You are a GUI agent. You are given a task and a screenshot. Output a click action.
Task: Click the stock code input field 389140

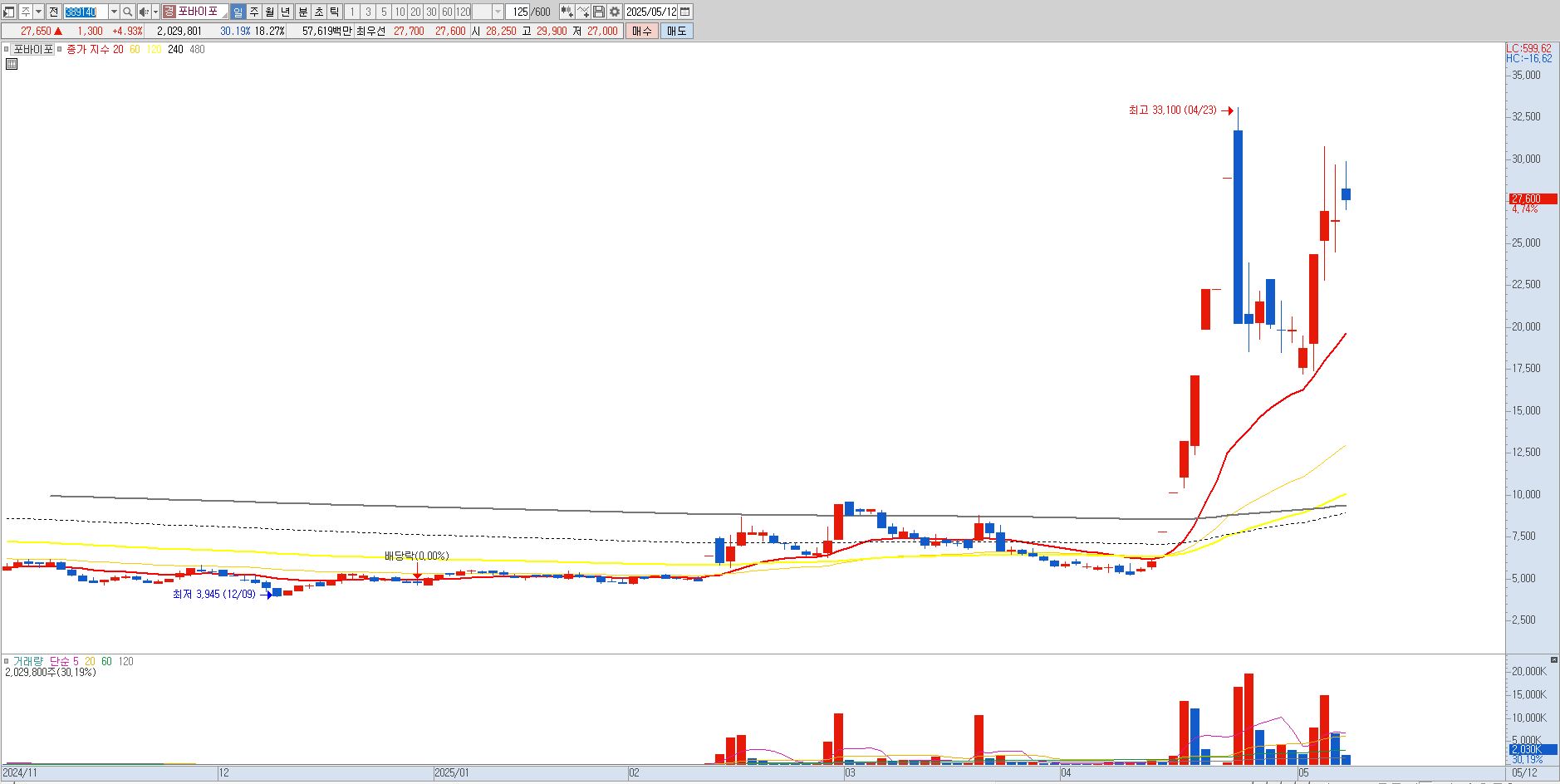pyautogui.click(x=86, y=12)
